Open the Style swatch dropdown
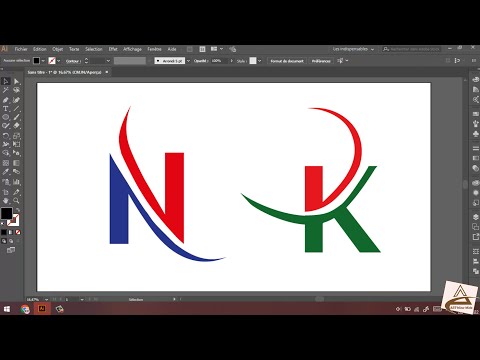 pos(259,61)
